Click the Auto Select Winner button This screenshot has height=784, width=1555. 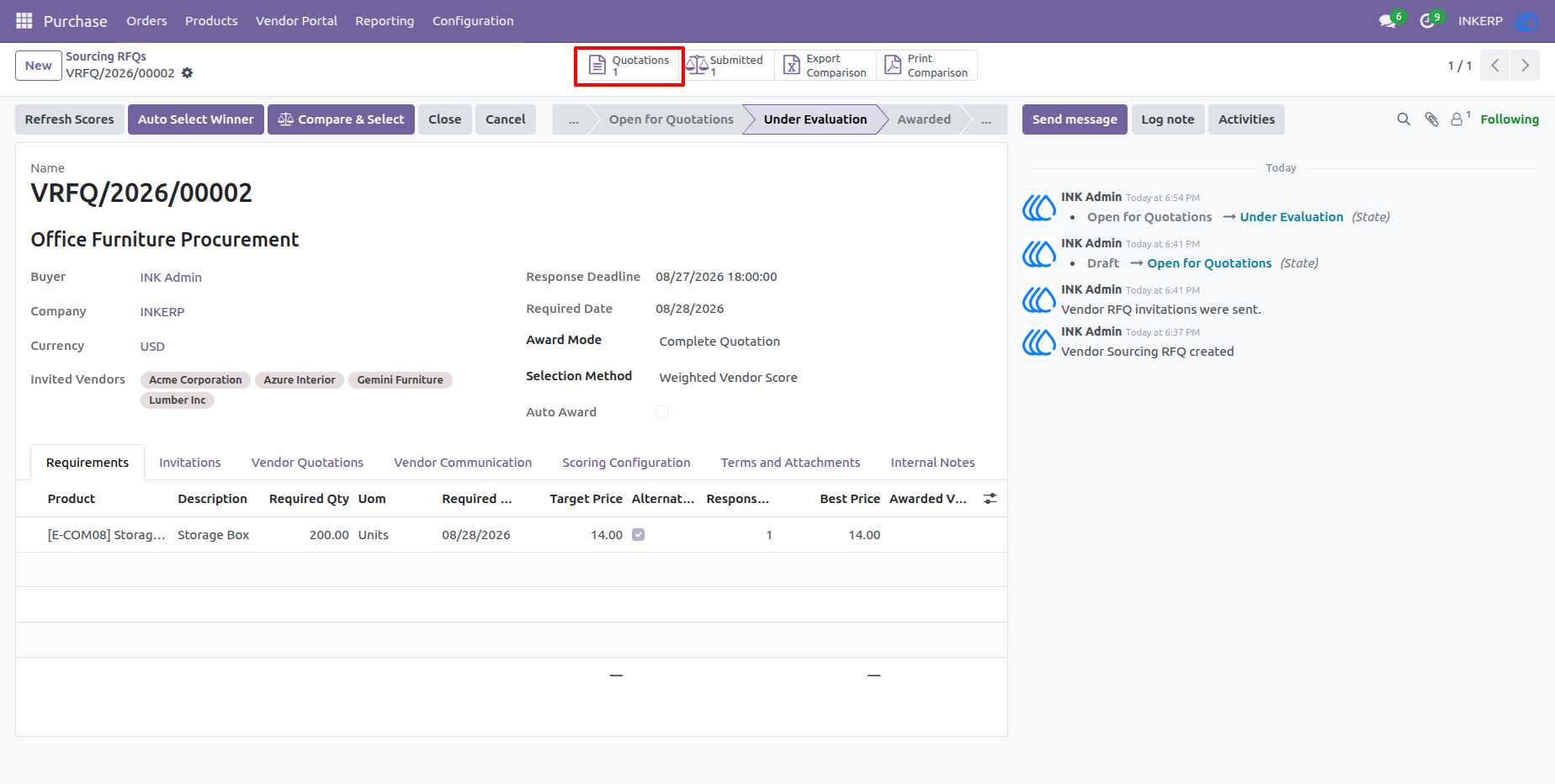click(x=196, y=119)
